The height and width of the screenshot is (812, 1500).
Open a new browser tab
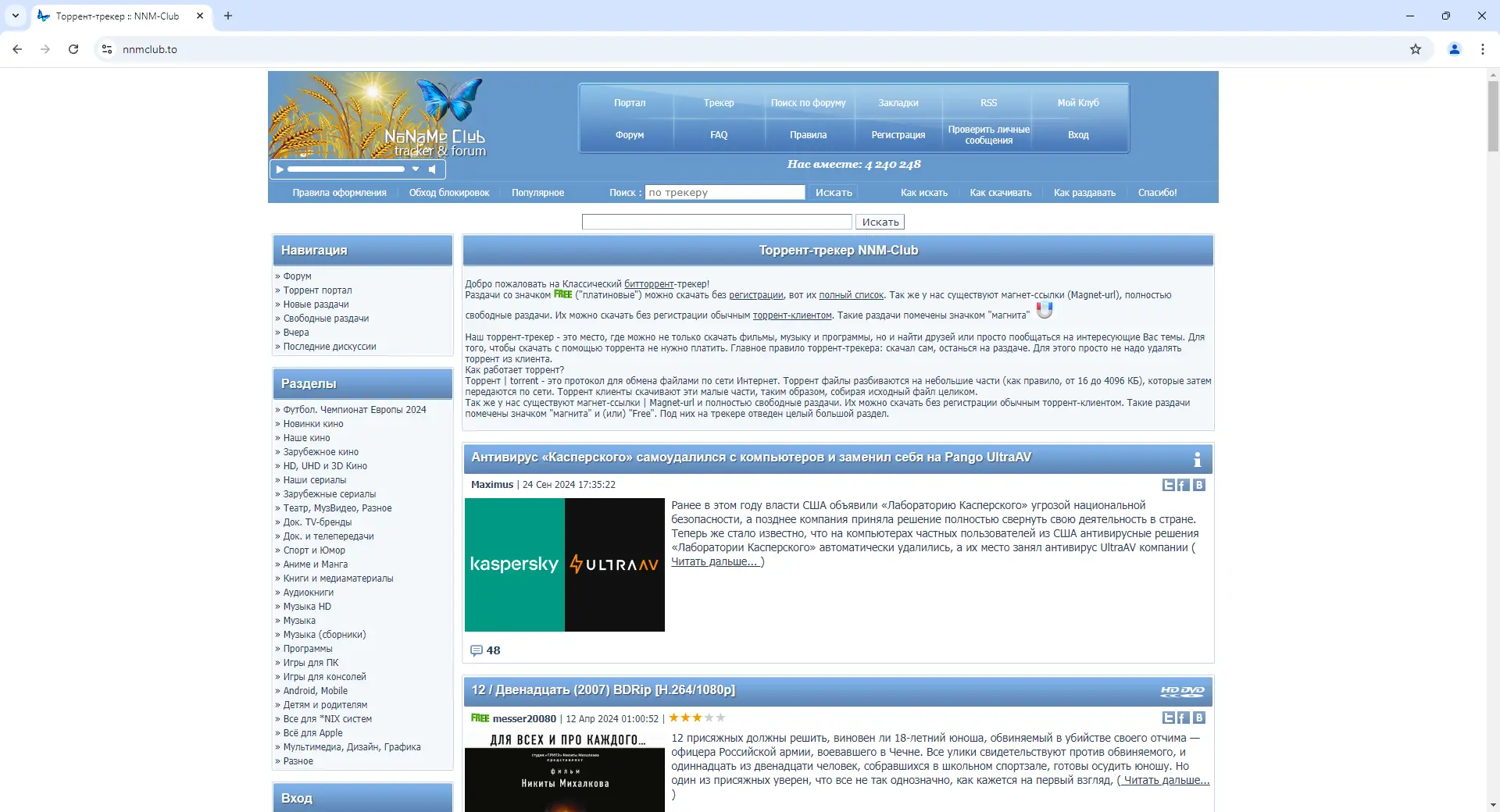pyautogui.click(x=228, y=16)
